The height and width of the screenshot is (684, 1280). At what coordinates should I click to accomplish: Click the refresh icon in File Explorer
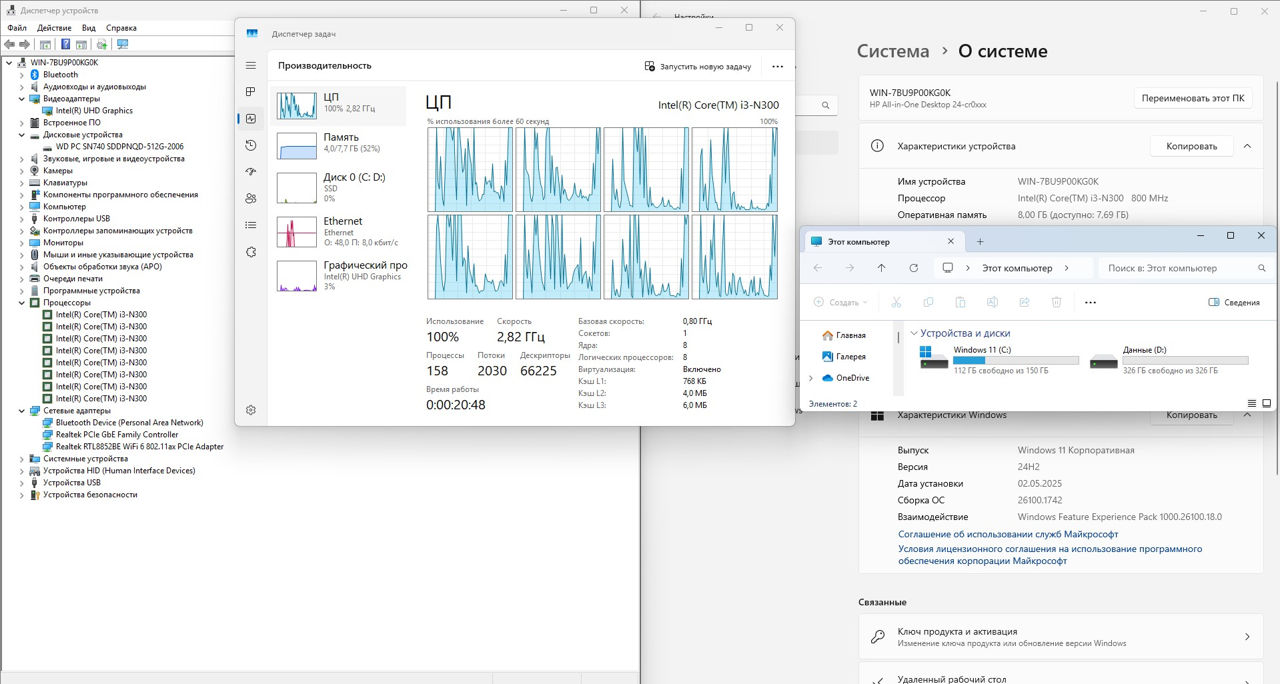coord(913,268)
